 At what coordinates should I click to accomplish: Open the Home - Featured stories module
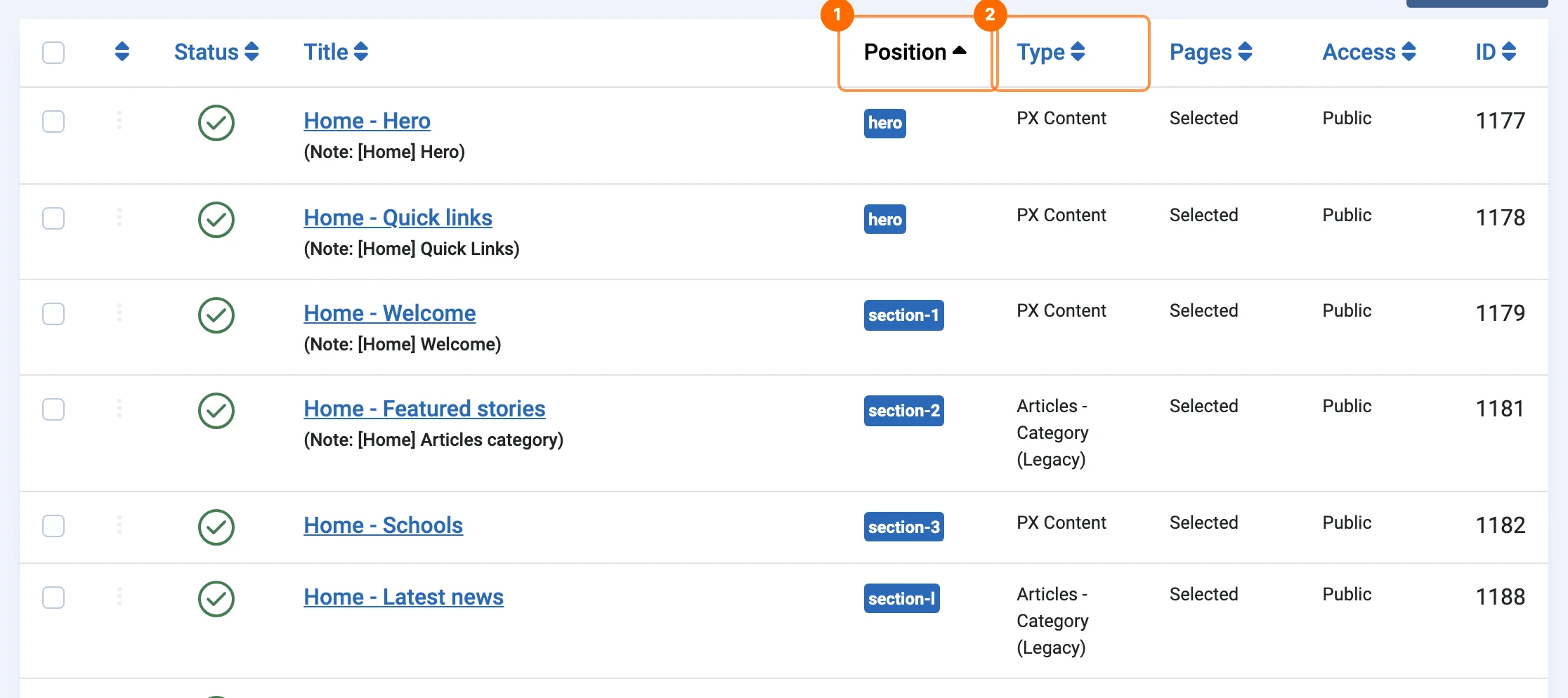[x=424, y=409]
